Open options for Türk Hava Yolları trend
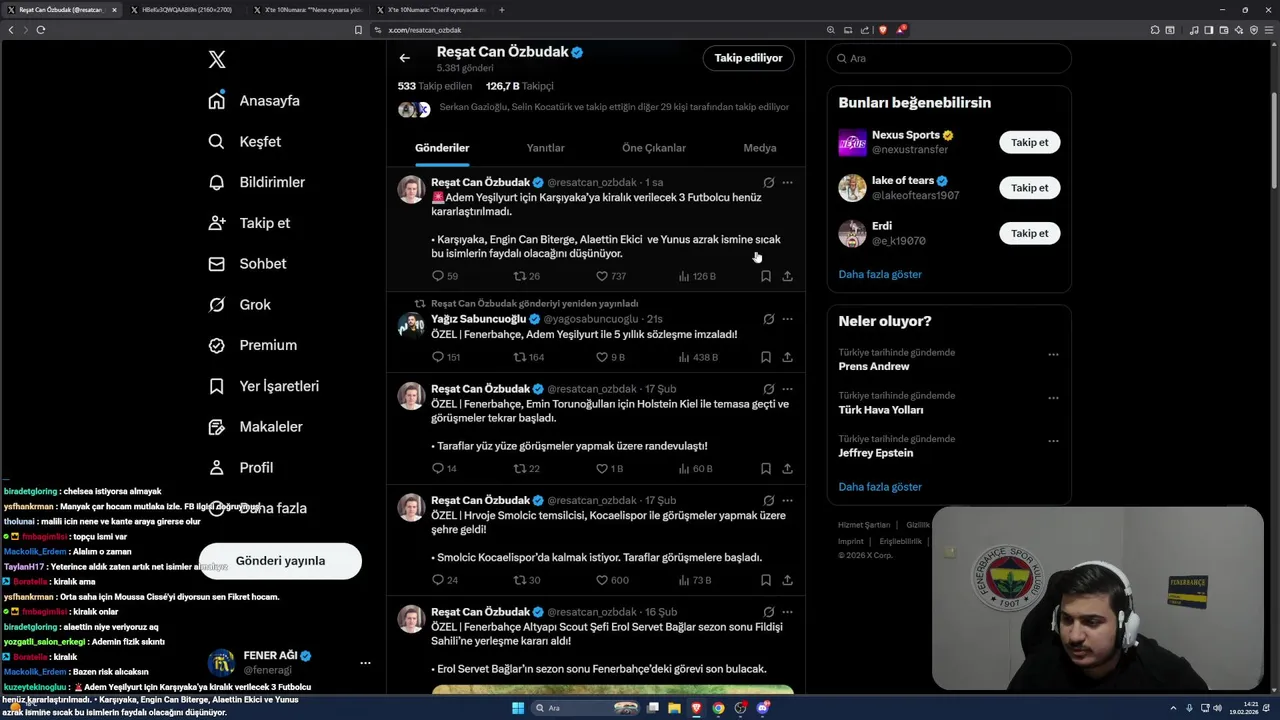The width and height of the screenshot is (1280, 720). tap(1053, 397)
